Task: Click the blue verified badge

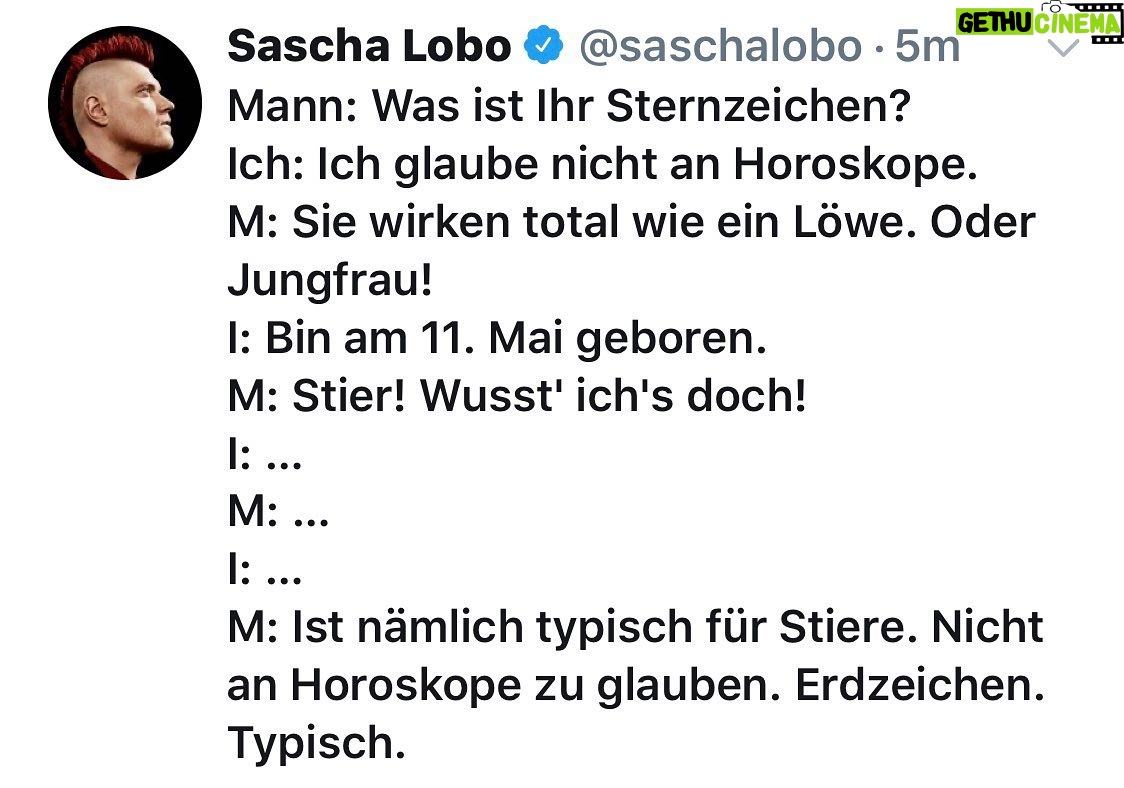Action: [x=544, y=45]
